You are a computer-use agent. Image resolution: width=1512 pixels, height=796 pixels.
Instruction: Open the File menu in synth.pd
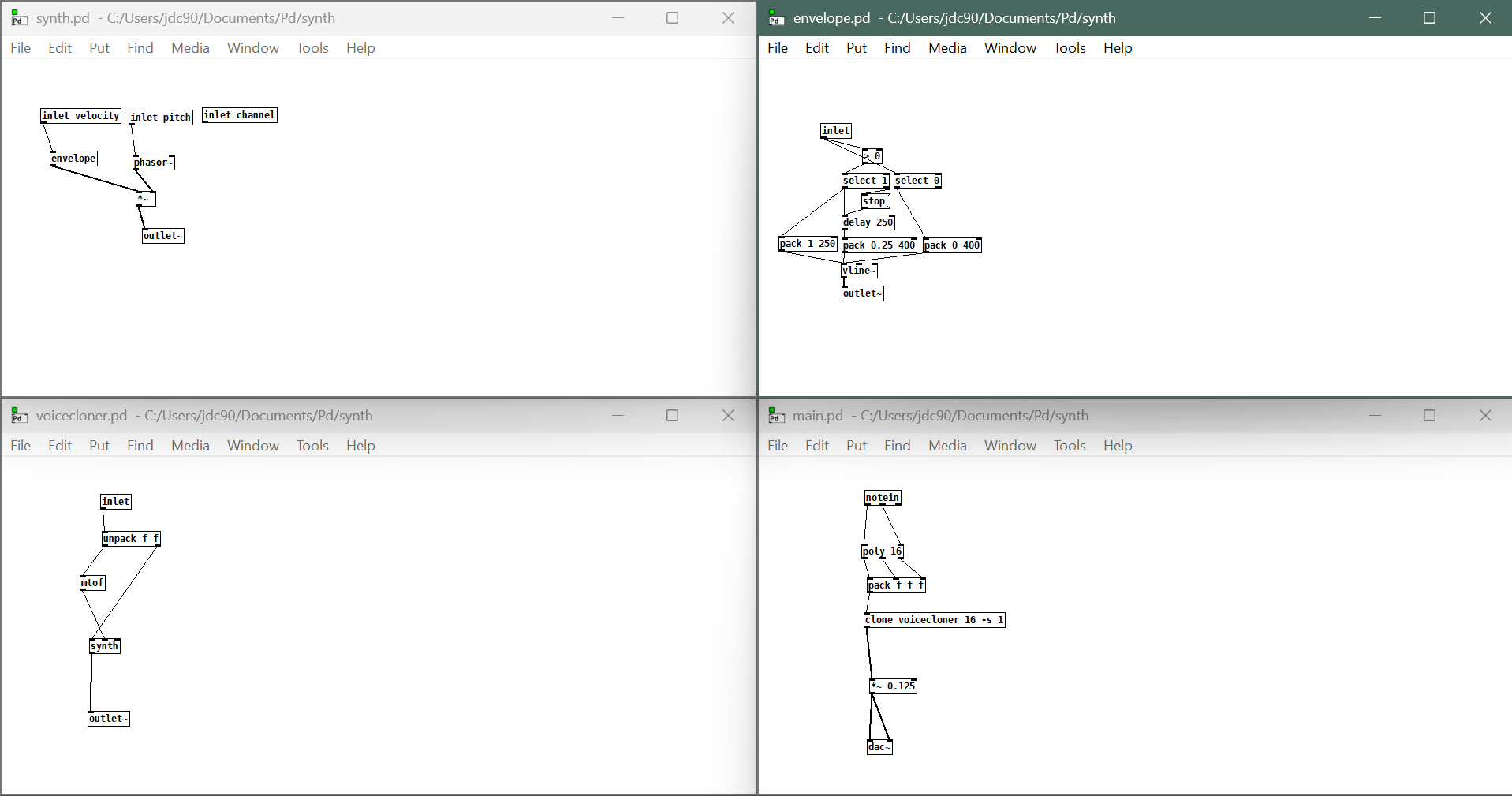tap(20, 47)
